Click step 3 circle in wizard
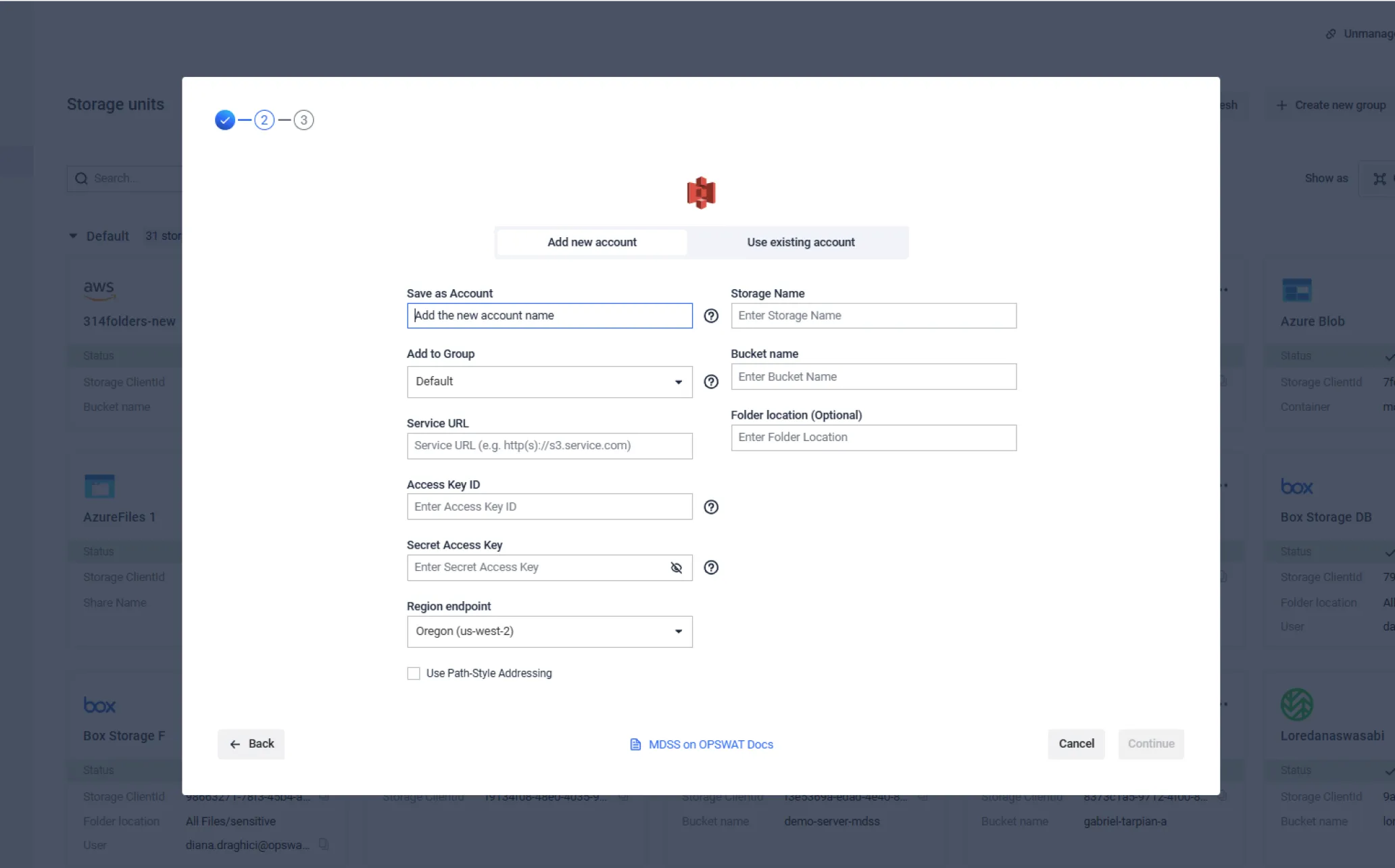The image size is (1395, 868). pos(303,120)
